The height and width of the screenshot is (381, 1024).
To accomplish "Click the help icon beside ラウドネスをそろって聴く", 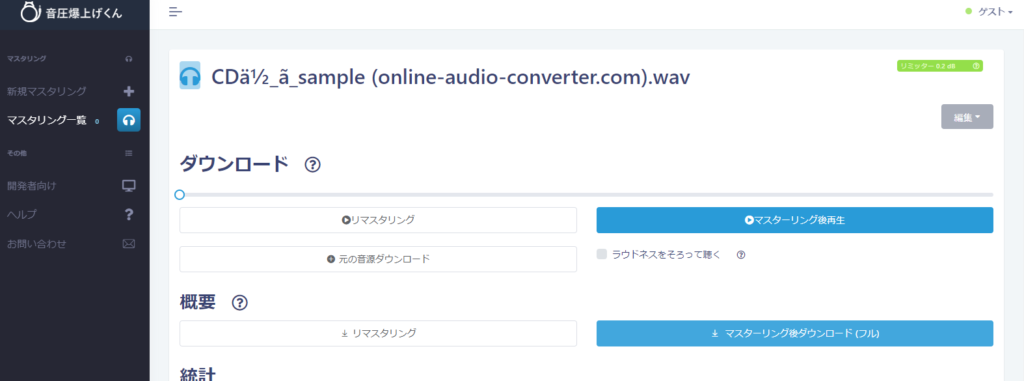I will pos(741,256).
